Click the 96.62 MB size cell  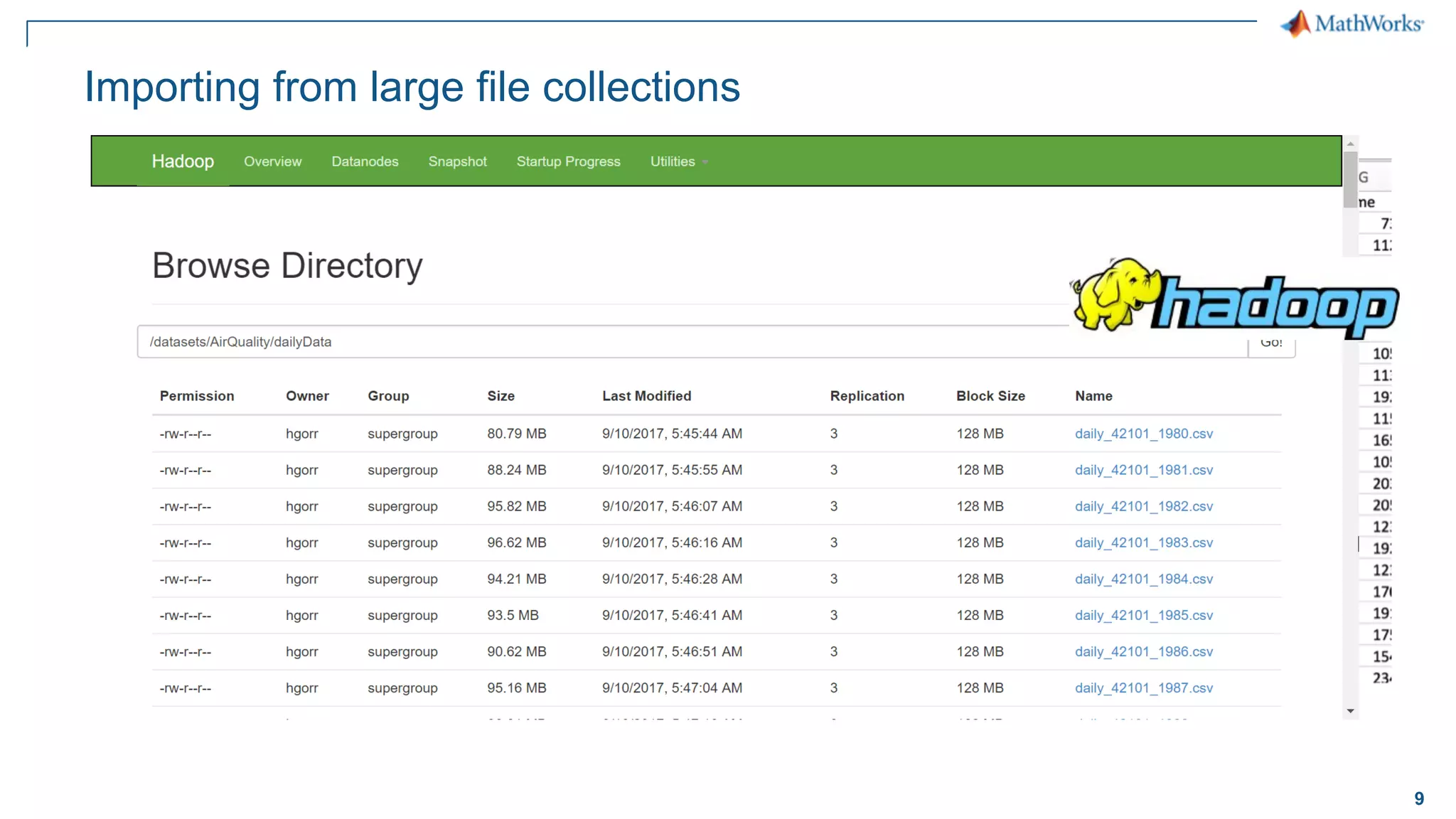click(x=517, y=542)
